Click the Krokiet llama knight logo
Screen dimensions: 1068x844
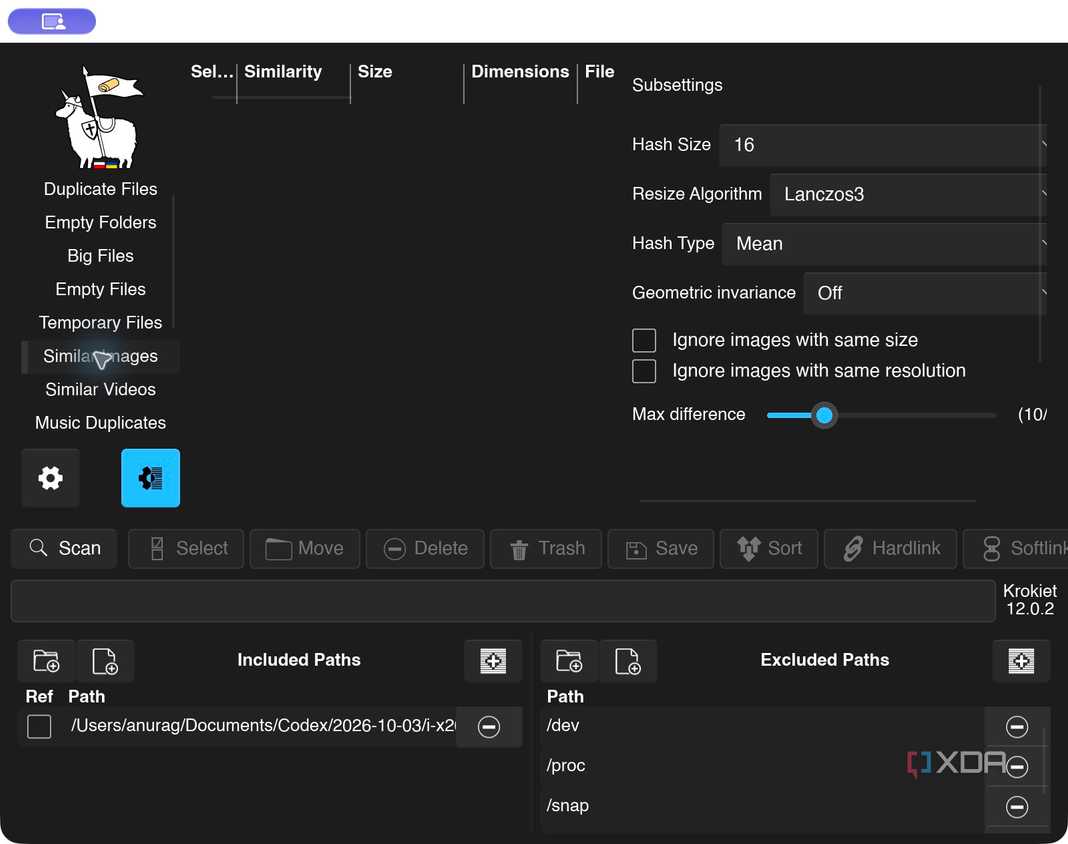[x=99, y=117]
